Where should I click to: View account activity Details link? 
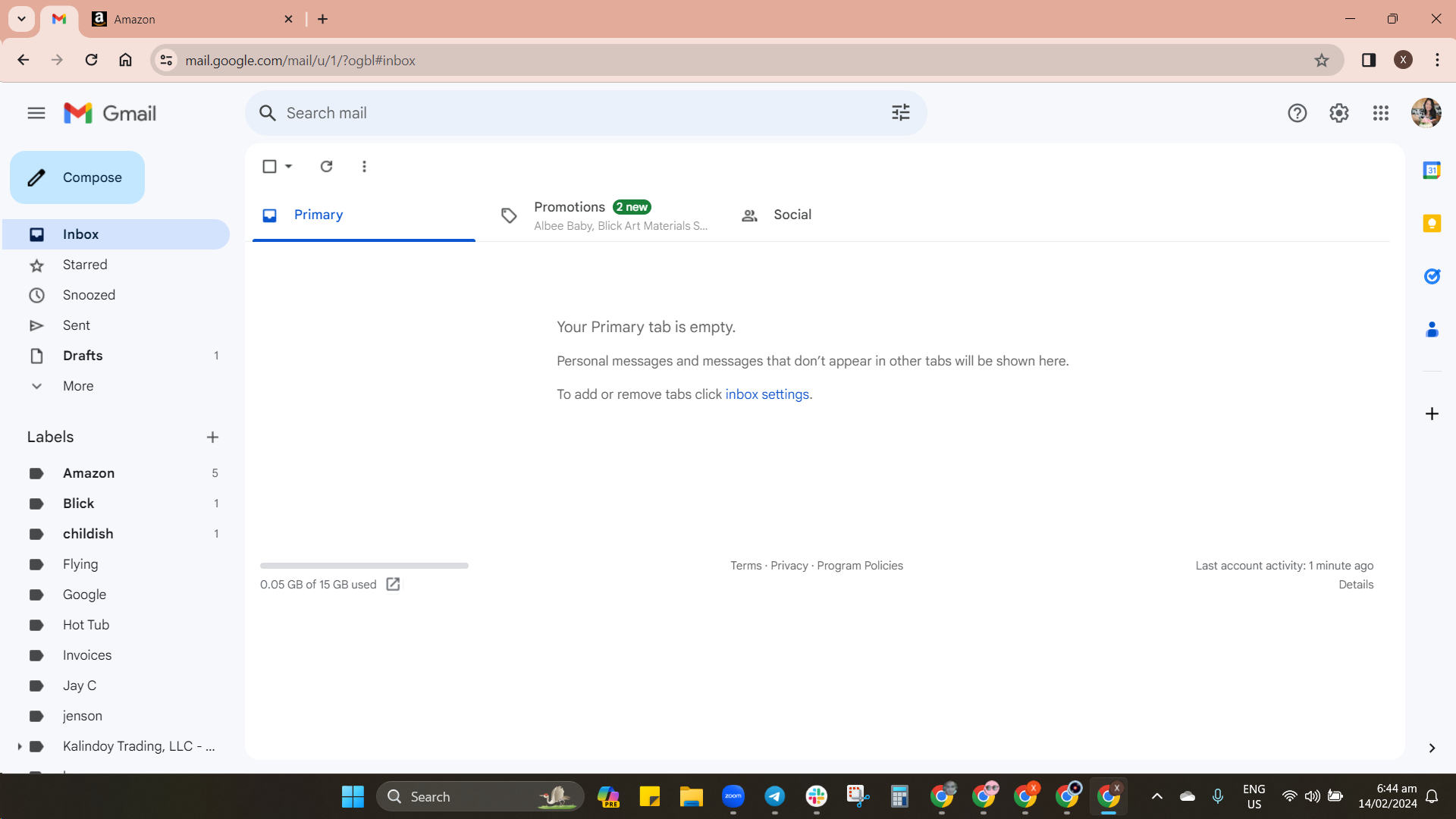click(1356, 585)
